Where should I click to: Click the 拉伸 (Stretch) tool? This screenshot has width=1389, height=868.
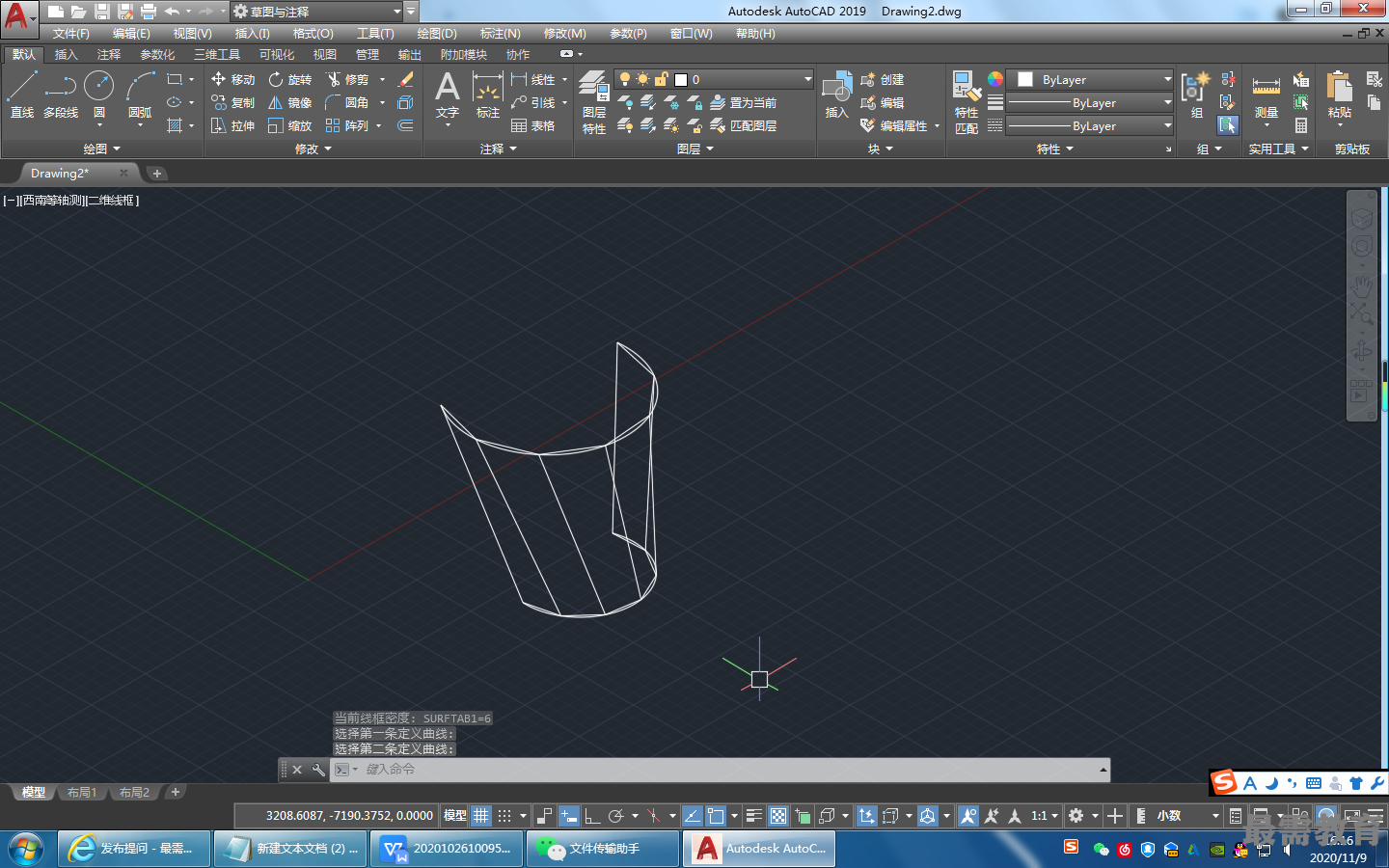click(x=232, y=125)
